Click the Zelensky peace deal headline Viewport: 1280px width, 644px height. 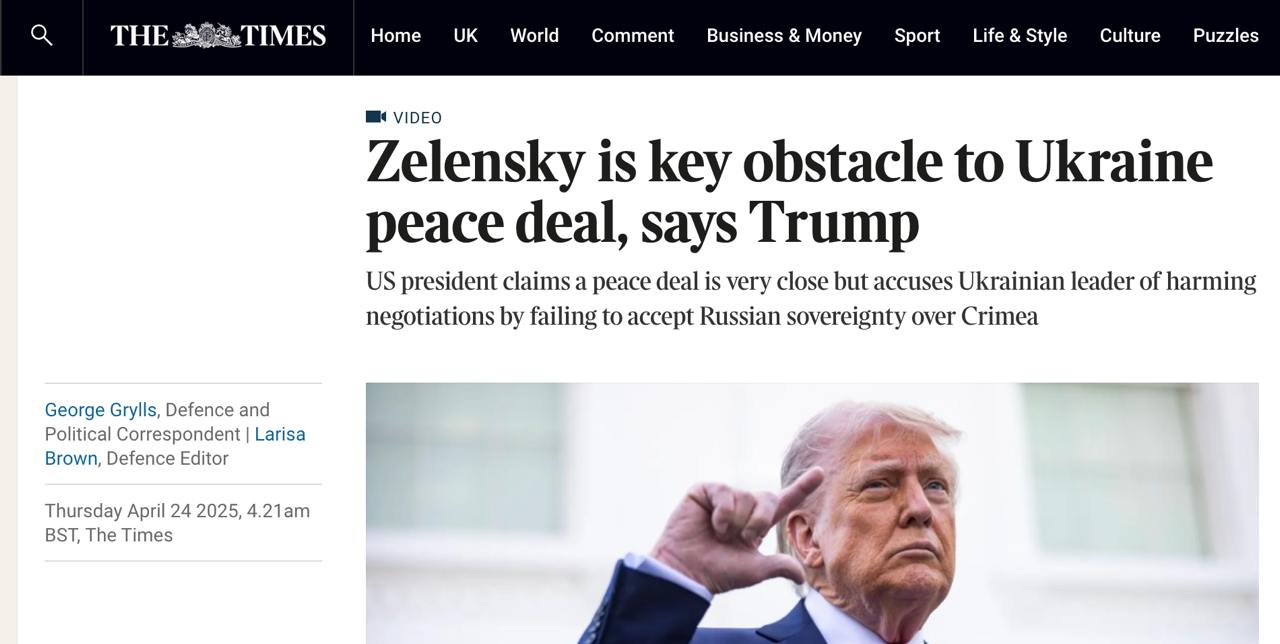pos(788,191)
